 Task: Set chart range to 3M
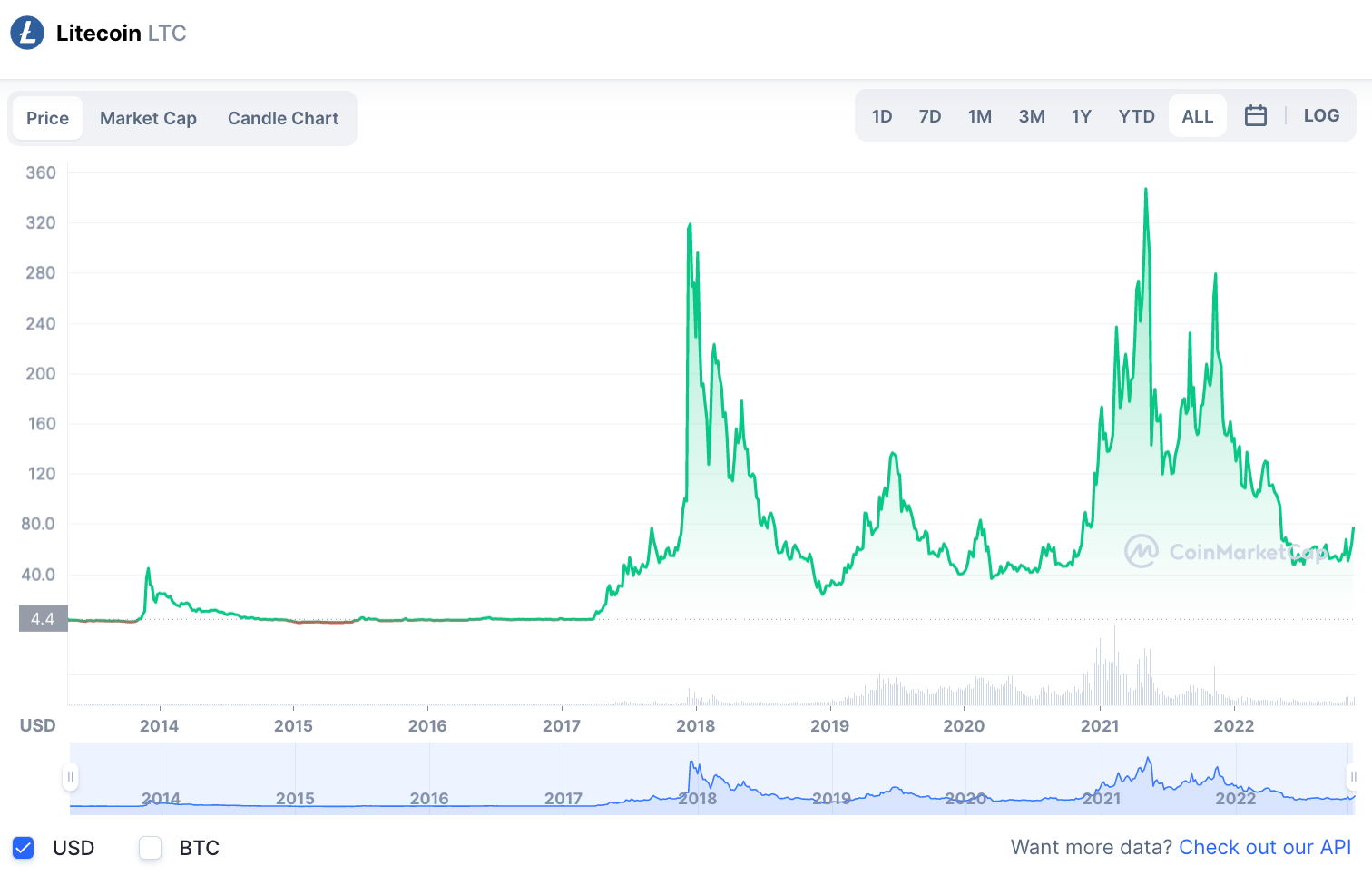(1032, 116)
